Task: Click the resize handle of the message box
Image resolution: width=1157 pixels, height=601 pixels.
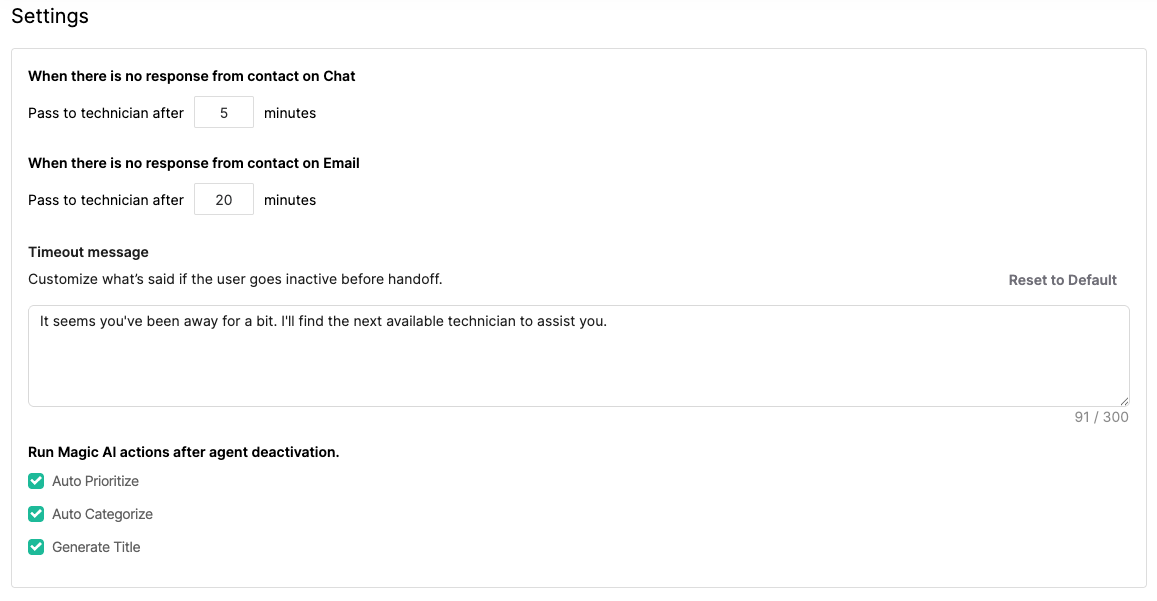Action: [1124, 400]
